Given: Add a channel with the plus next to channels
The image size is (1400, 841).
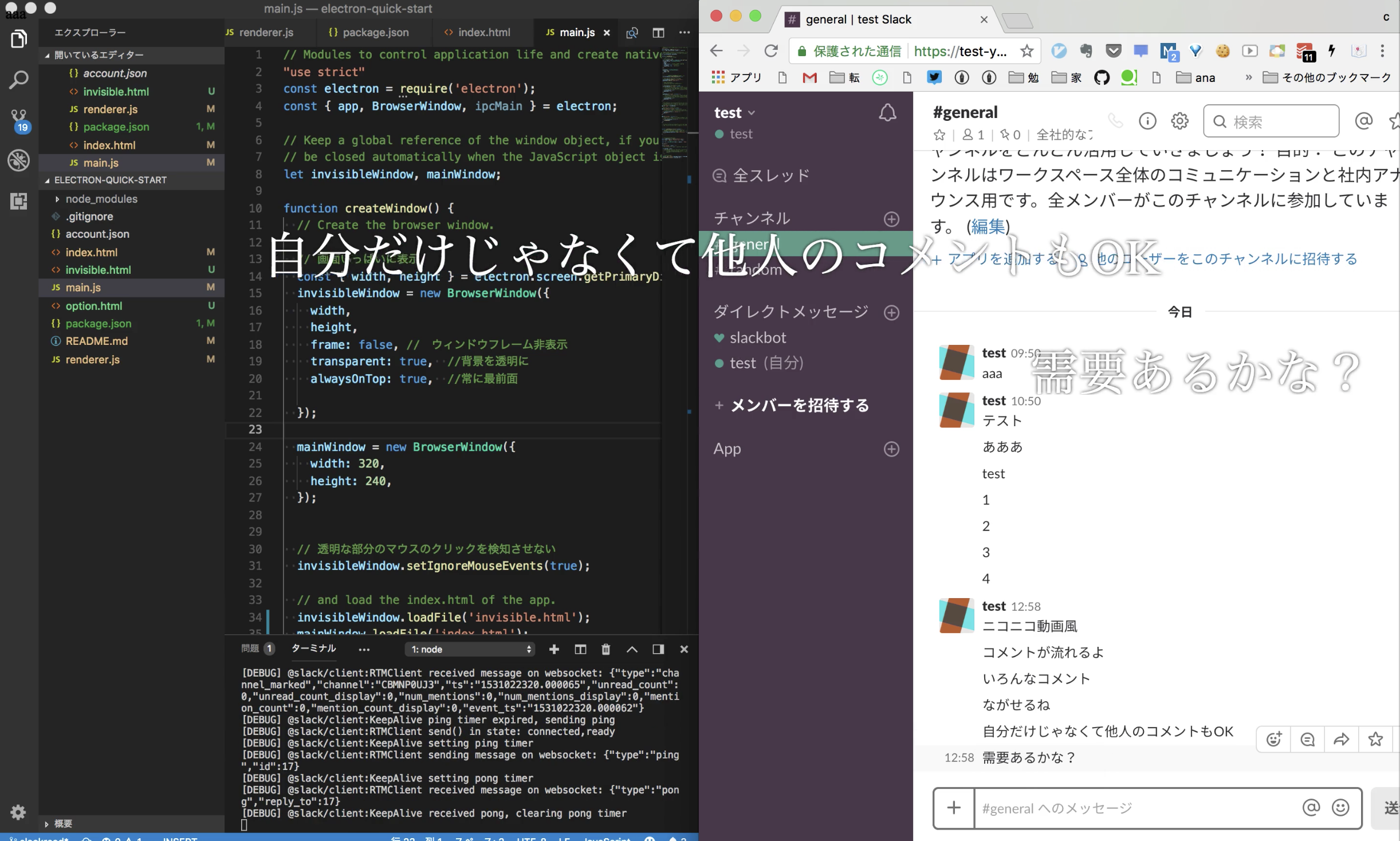Looking at the screenshot, I should (891, 219).
